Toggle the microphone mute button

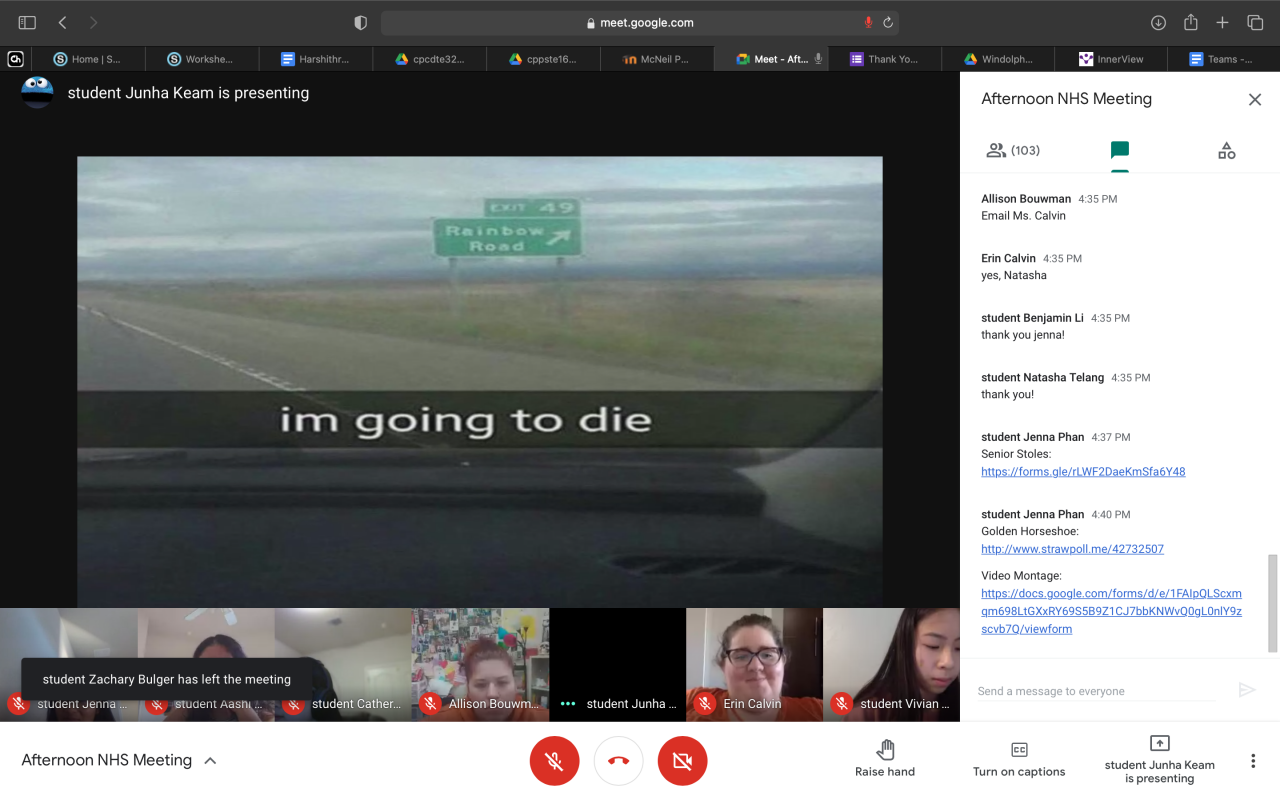pos(554,761)
